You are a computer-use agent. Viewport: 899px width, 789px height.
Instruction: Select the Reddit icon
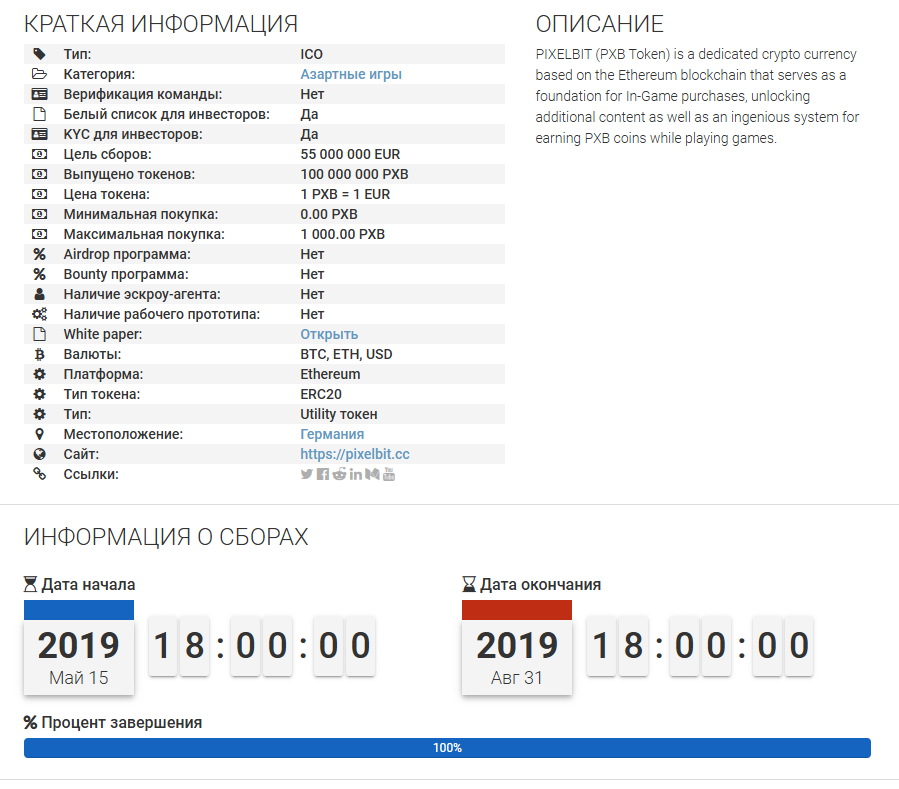pos(338,474)
